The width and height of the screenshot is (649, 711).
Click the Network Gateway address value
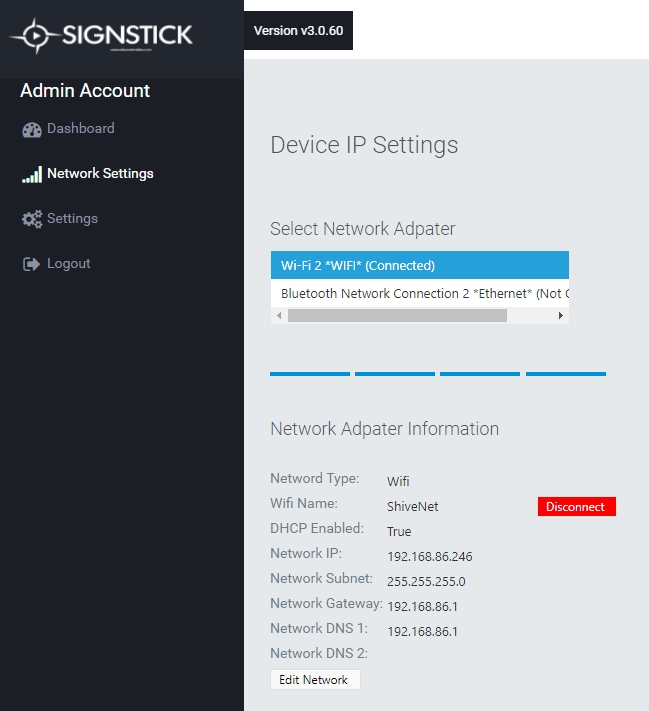tap(422, 606)
